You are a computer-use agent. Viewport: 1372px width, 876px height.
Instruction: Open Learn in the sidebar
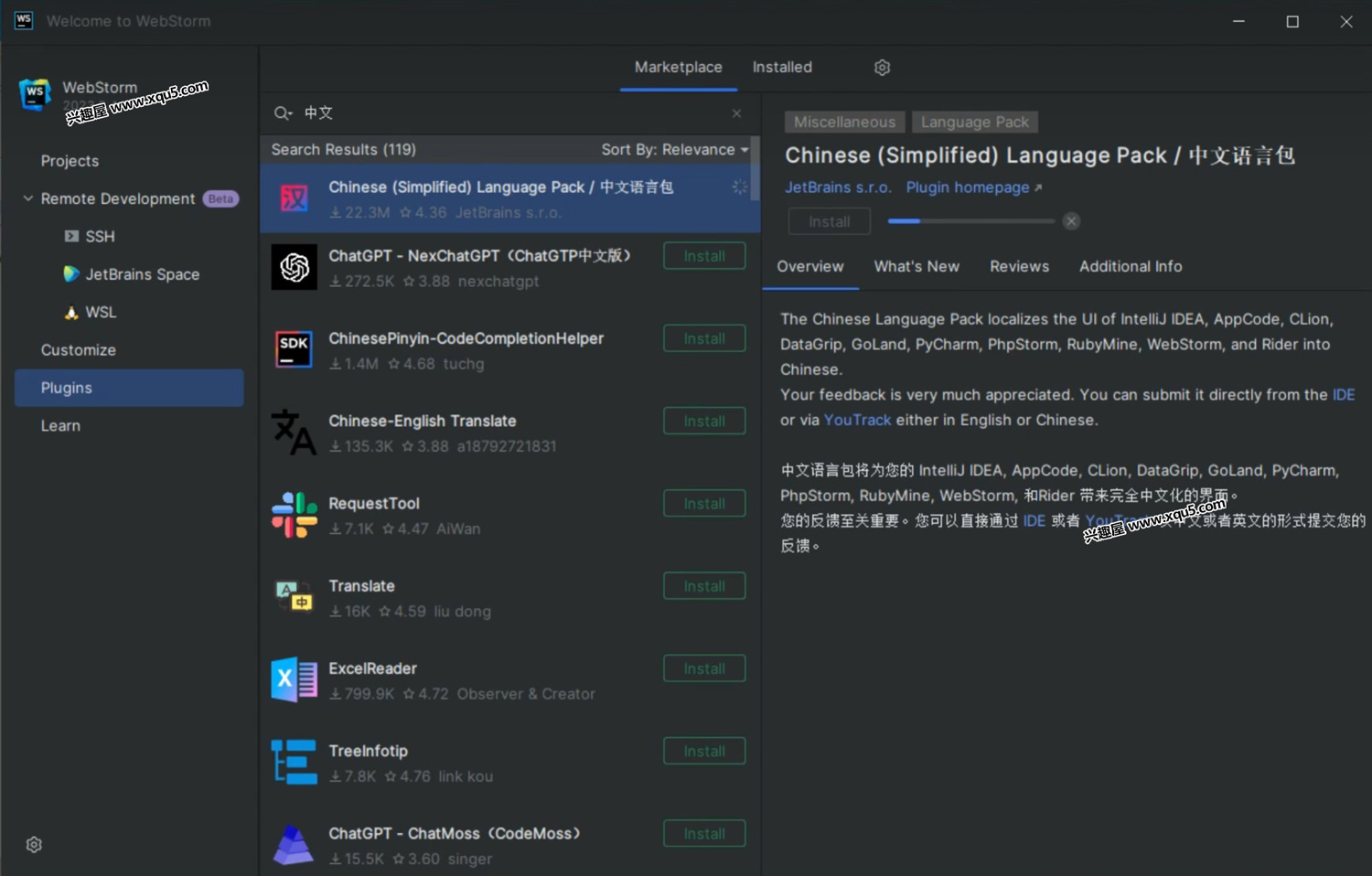60,426
